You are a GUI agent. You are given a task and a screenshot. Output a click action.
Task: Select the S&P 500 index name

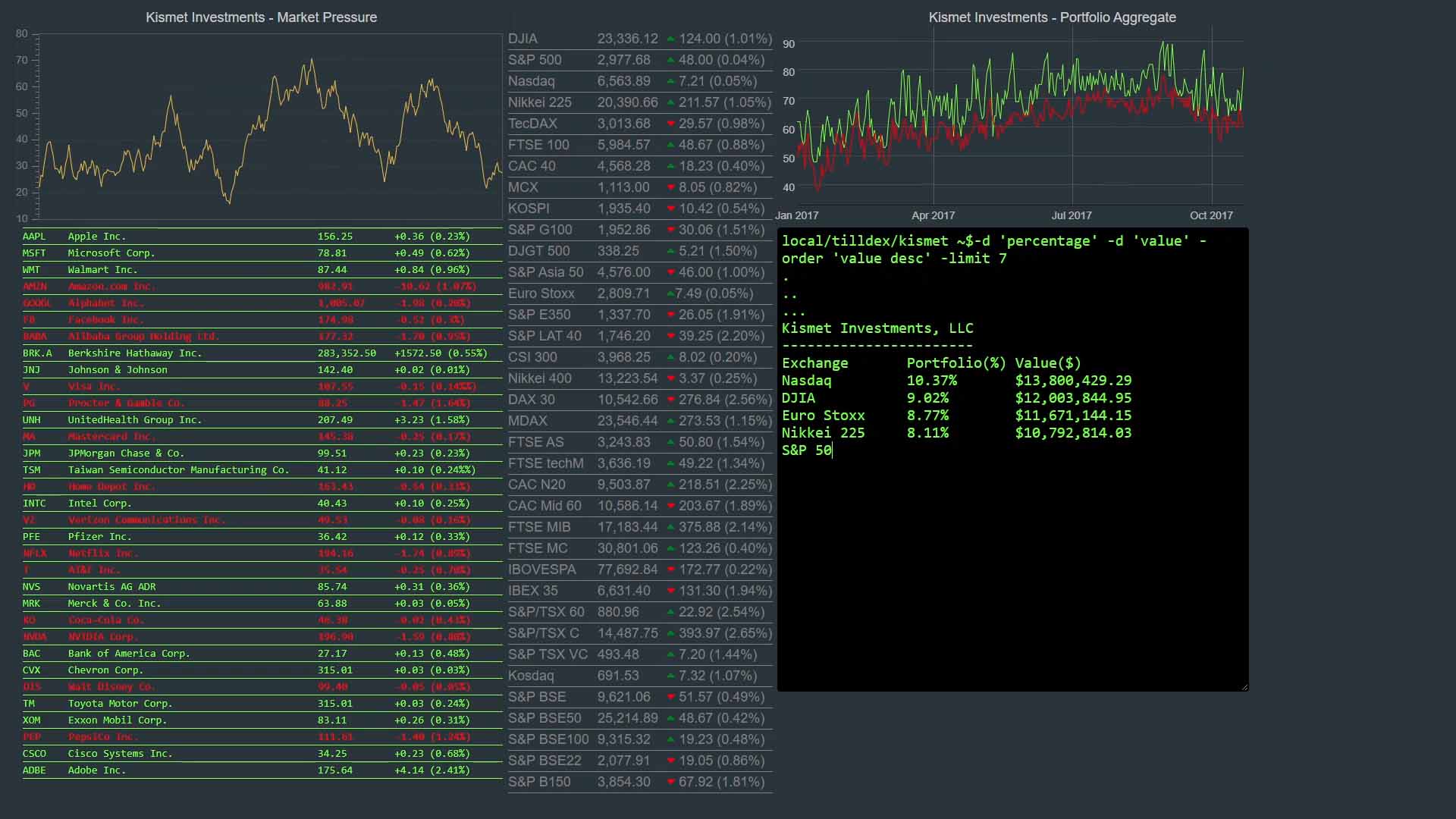point(535,60)
